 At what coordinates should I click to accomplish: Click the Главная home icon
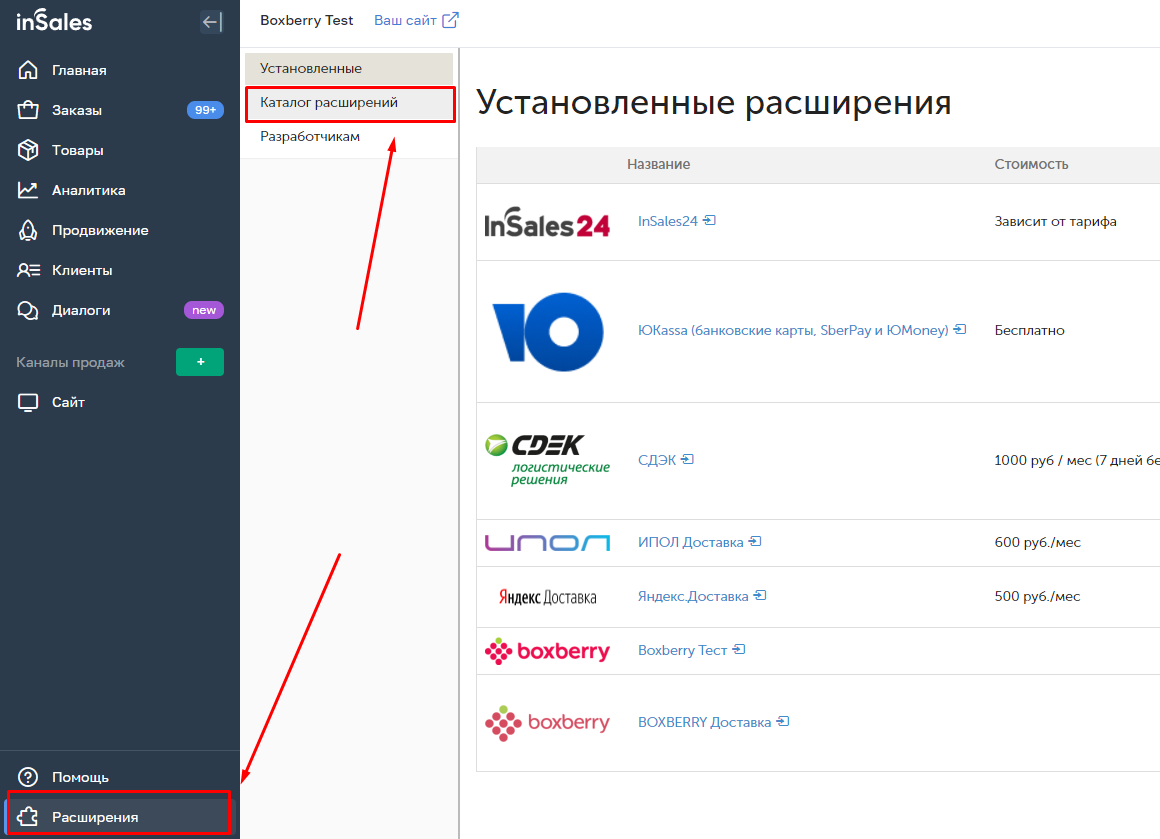(28, 70)
